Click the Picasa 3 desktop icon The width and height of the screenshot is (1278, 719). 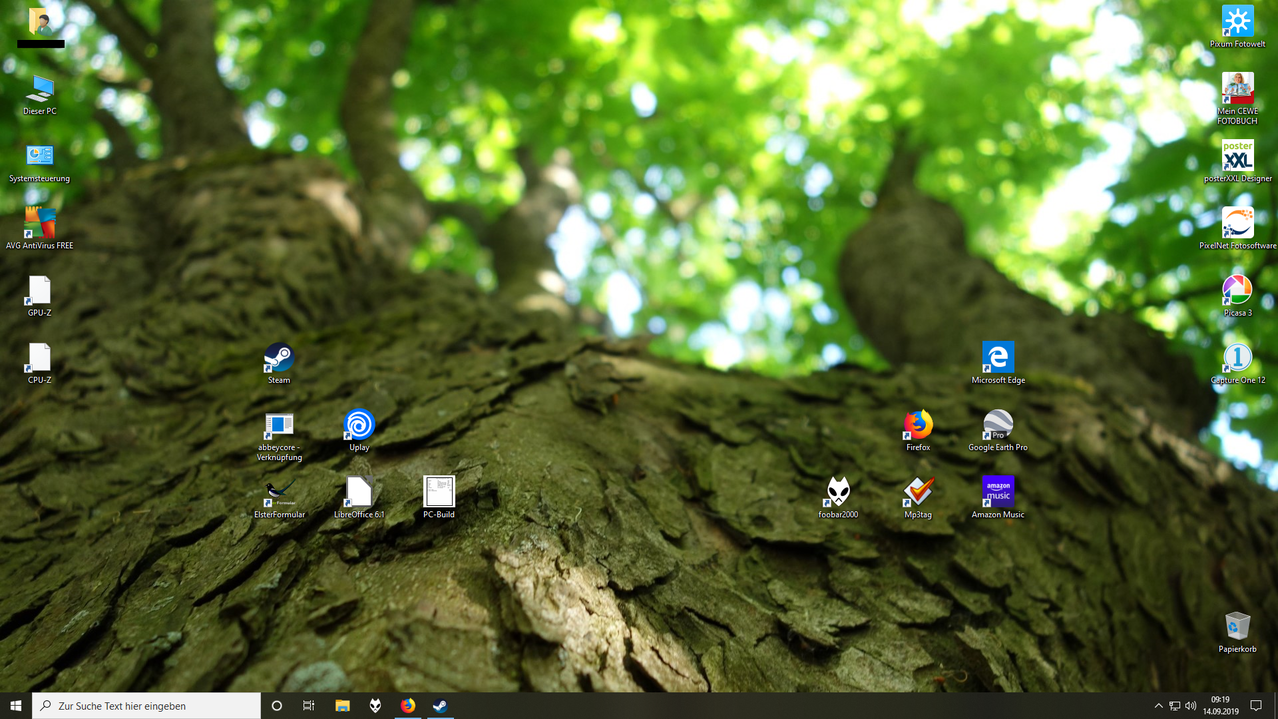point(1237,291)
